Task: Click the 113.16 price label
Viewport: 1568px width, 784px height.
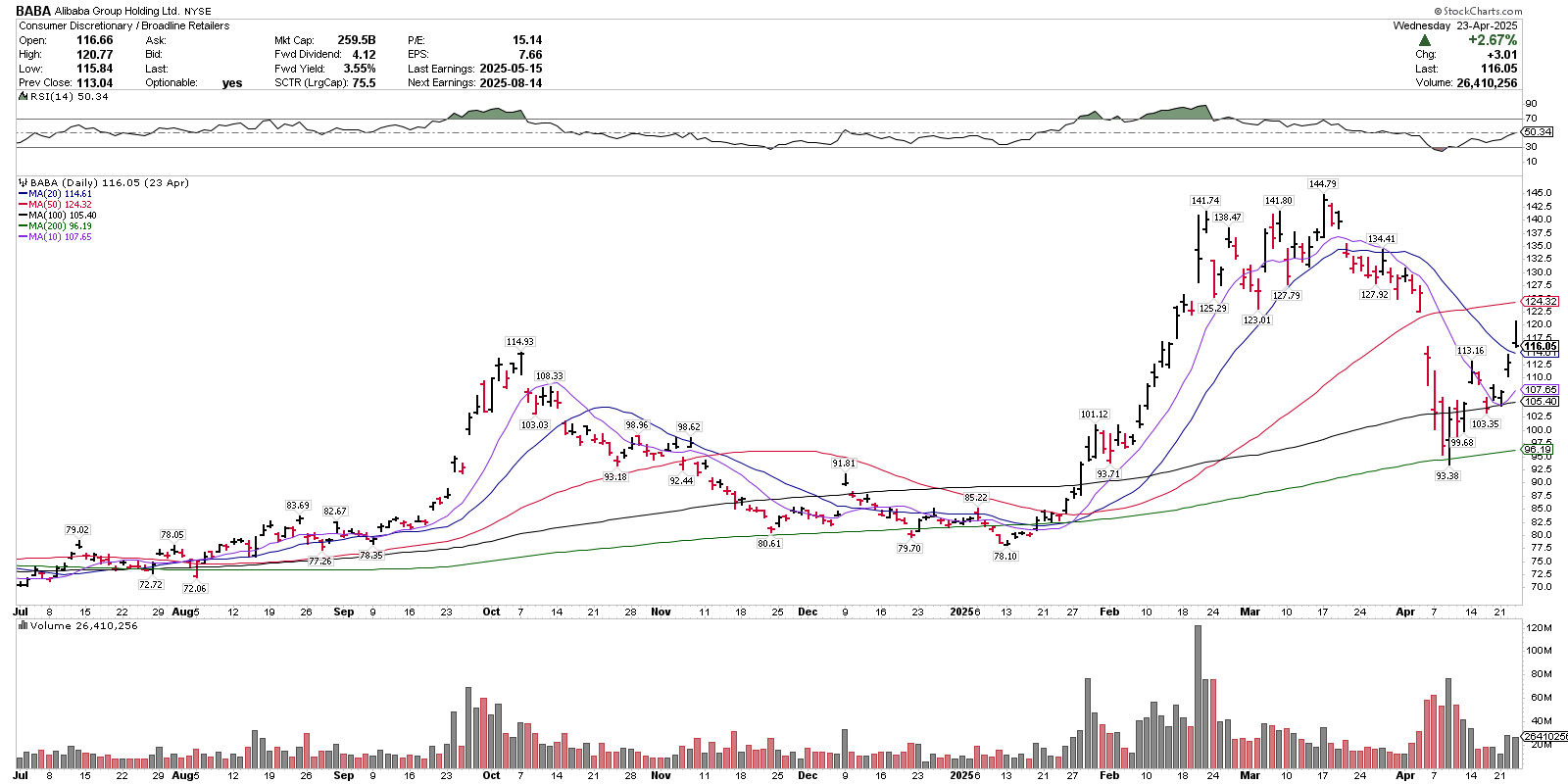Action: click(1470, 351)
